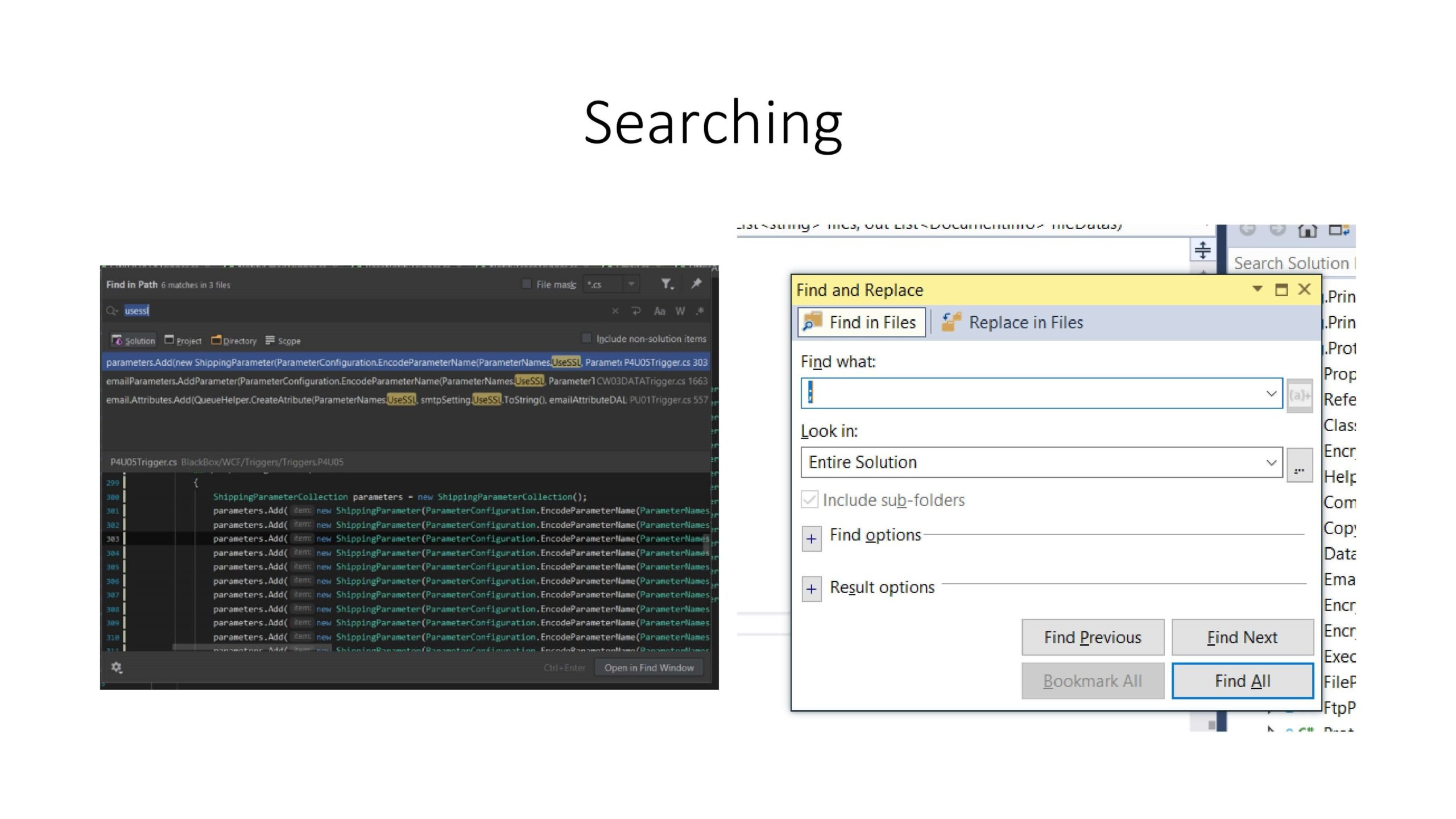Click the Solution Explorer home icon
Screen dimensions: 1456x819
click(x=1307, y=230)
